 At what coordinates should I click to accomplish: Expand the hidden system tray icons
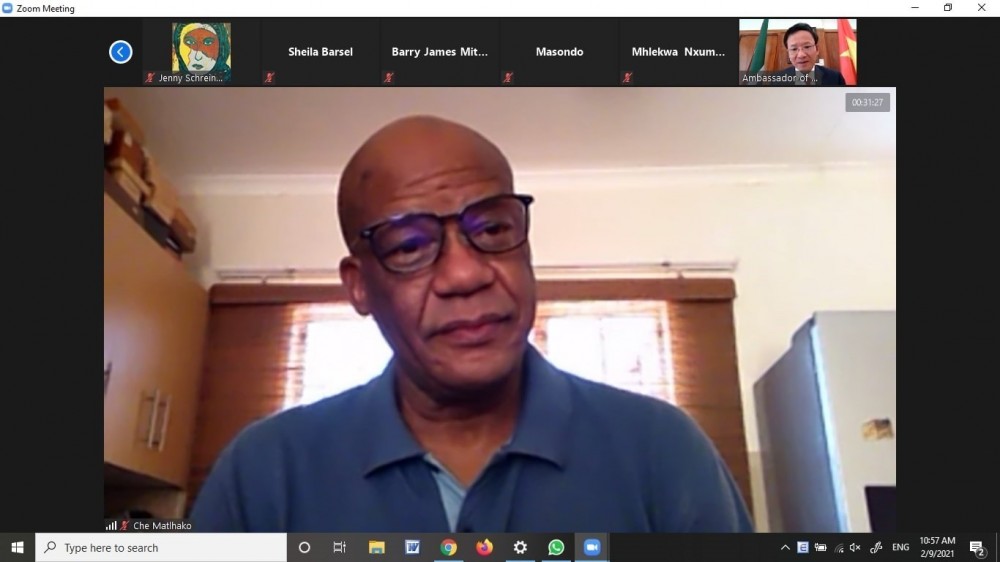coord(785,547)
